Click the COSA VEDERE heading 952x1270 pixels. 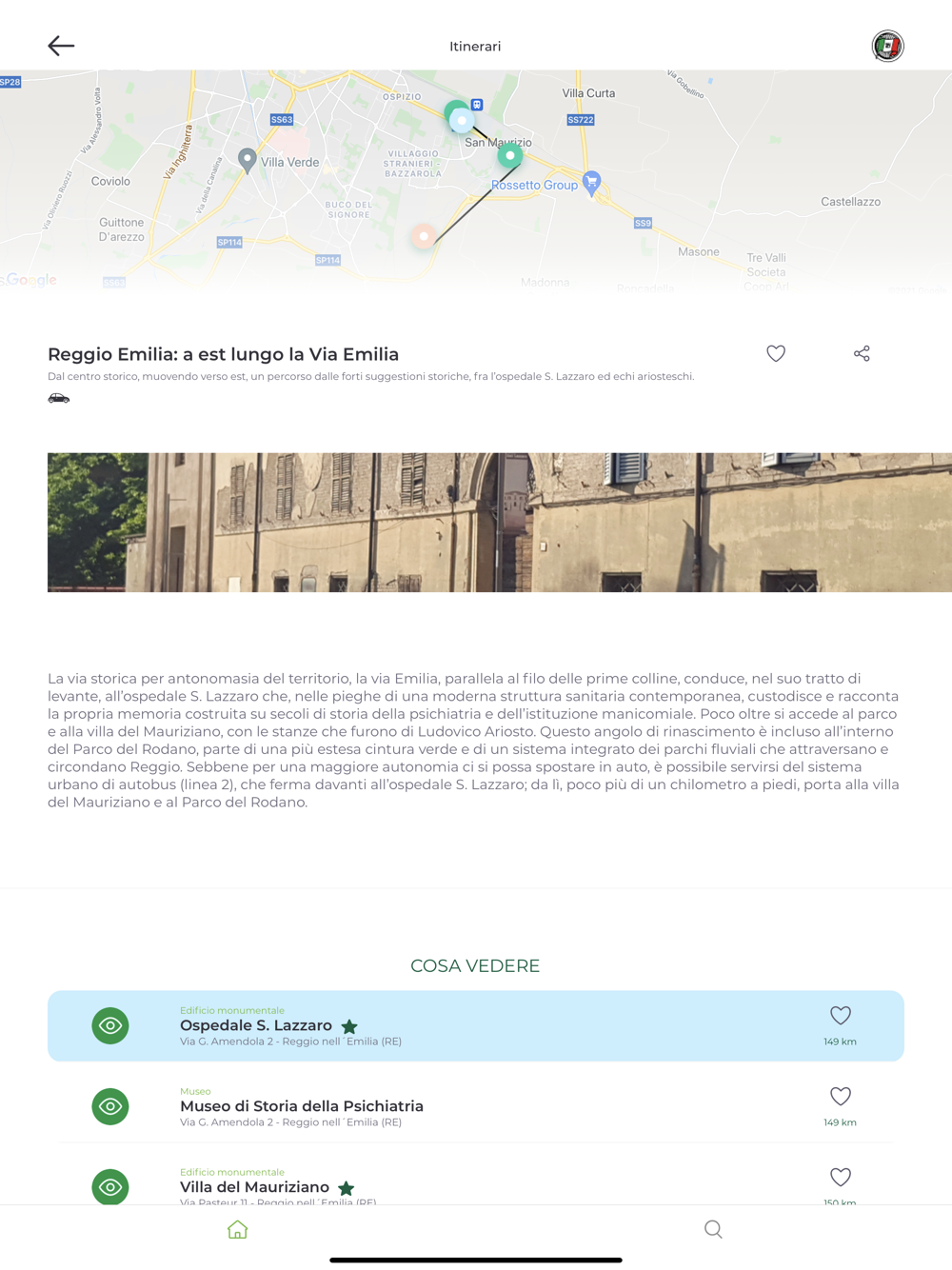click(475, 965)
